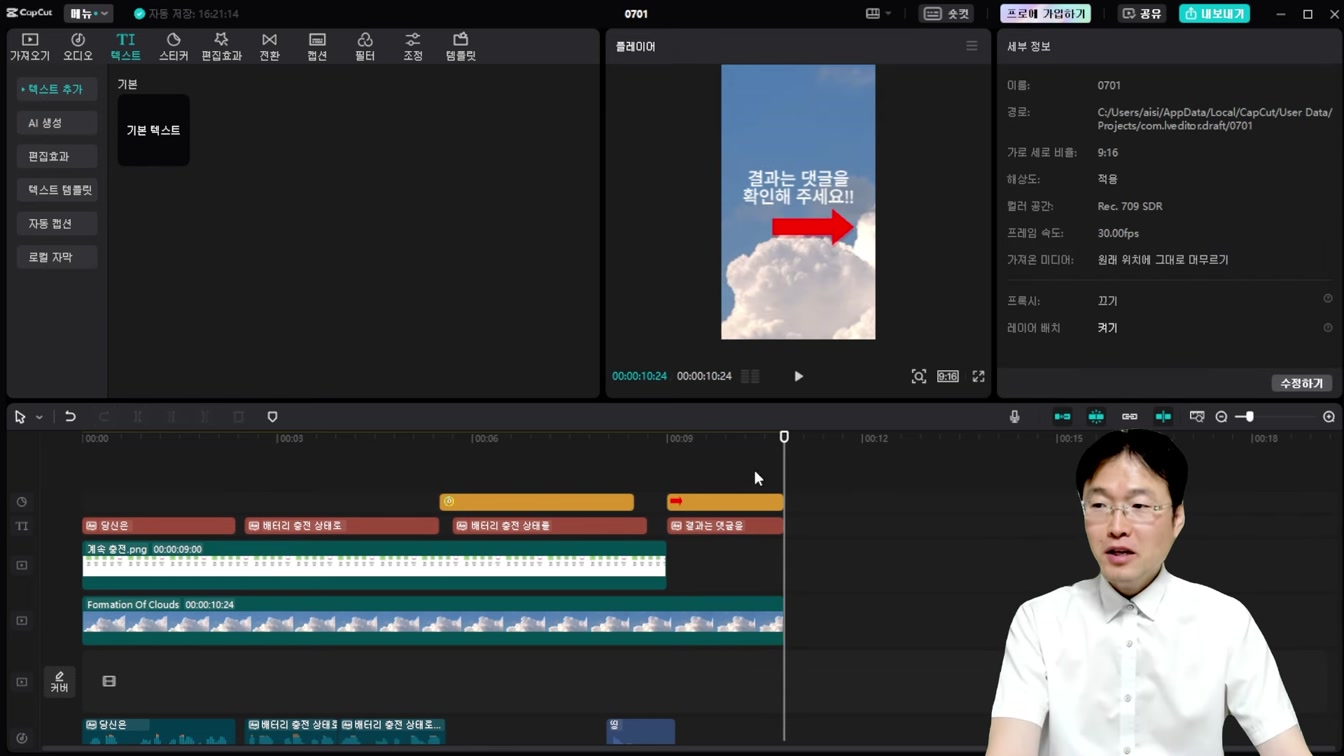The height and width of the screenshot is (756, 1344).
Task: Open the 편집효과 effects tab
Action: (221, 46)
